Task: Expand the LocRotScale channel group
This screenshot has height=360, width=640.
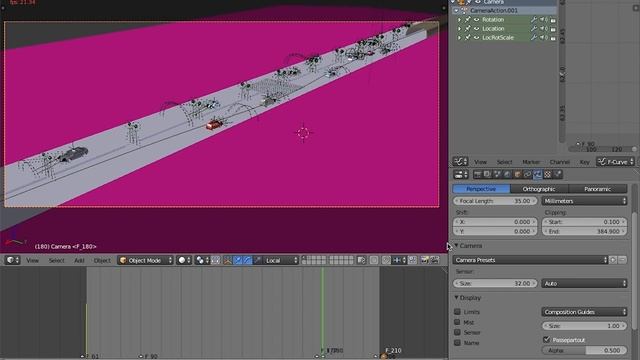Action: 459,38
